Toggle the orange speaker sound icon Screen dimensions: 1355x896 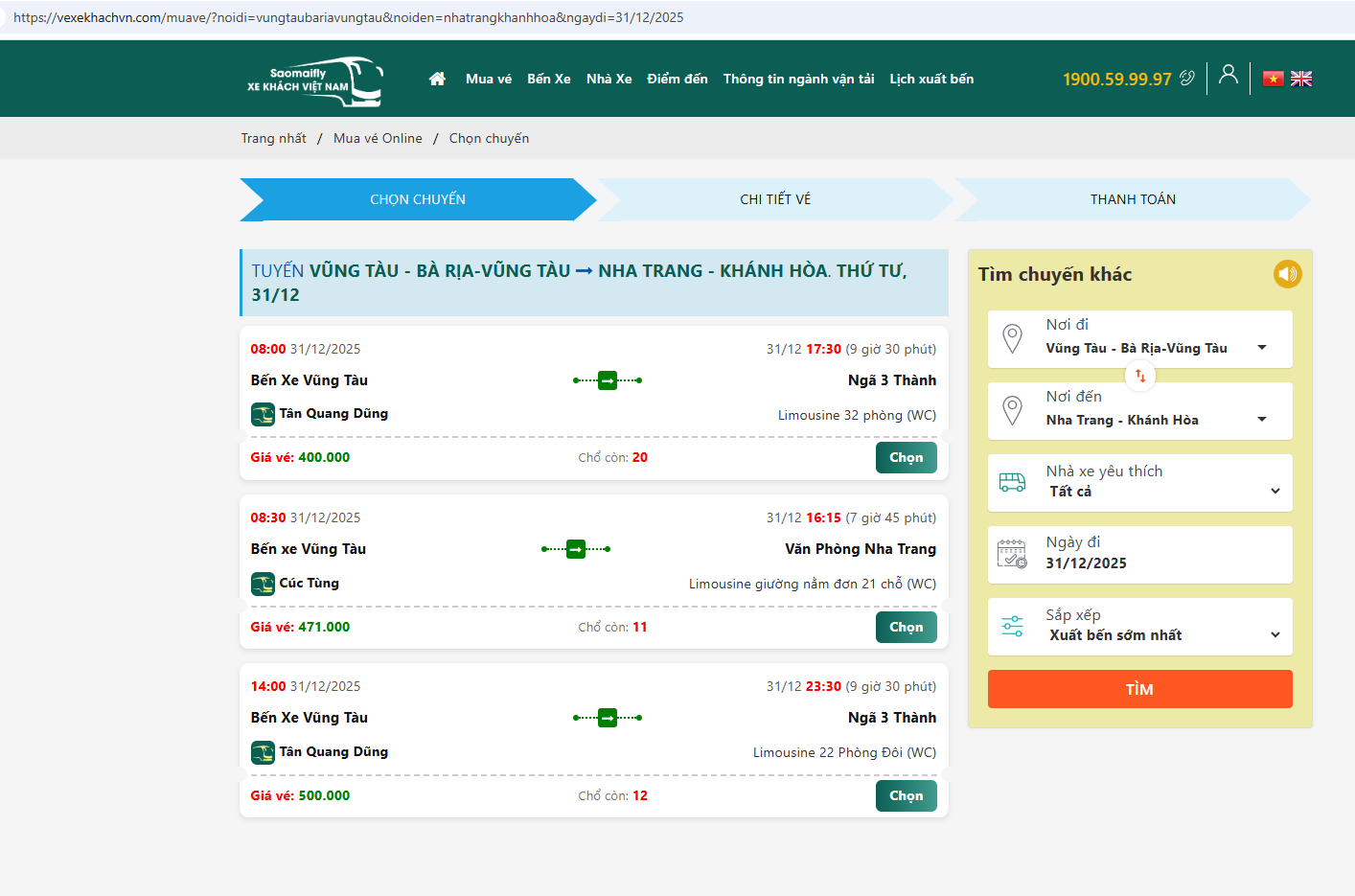tap(1287, 274)
